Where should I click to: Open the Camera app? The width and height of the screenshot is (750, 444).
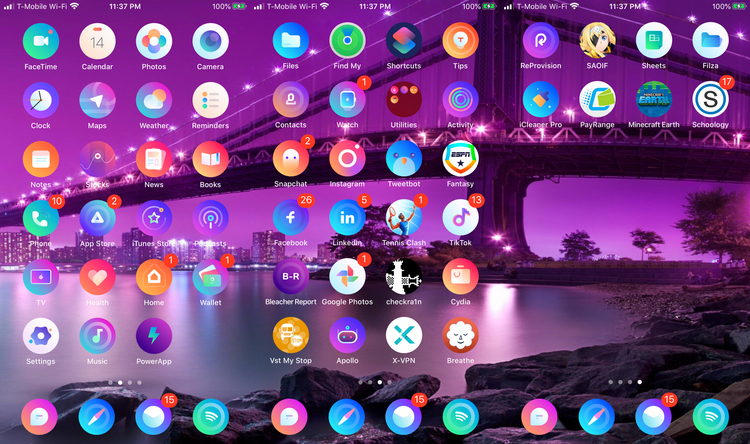point(210,42)
